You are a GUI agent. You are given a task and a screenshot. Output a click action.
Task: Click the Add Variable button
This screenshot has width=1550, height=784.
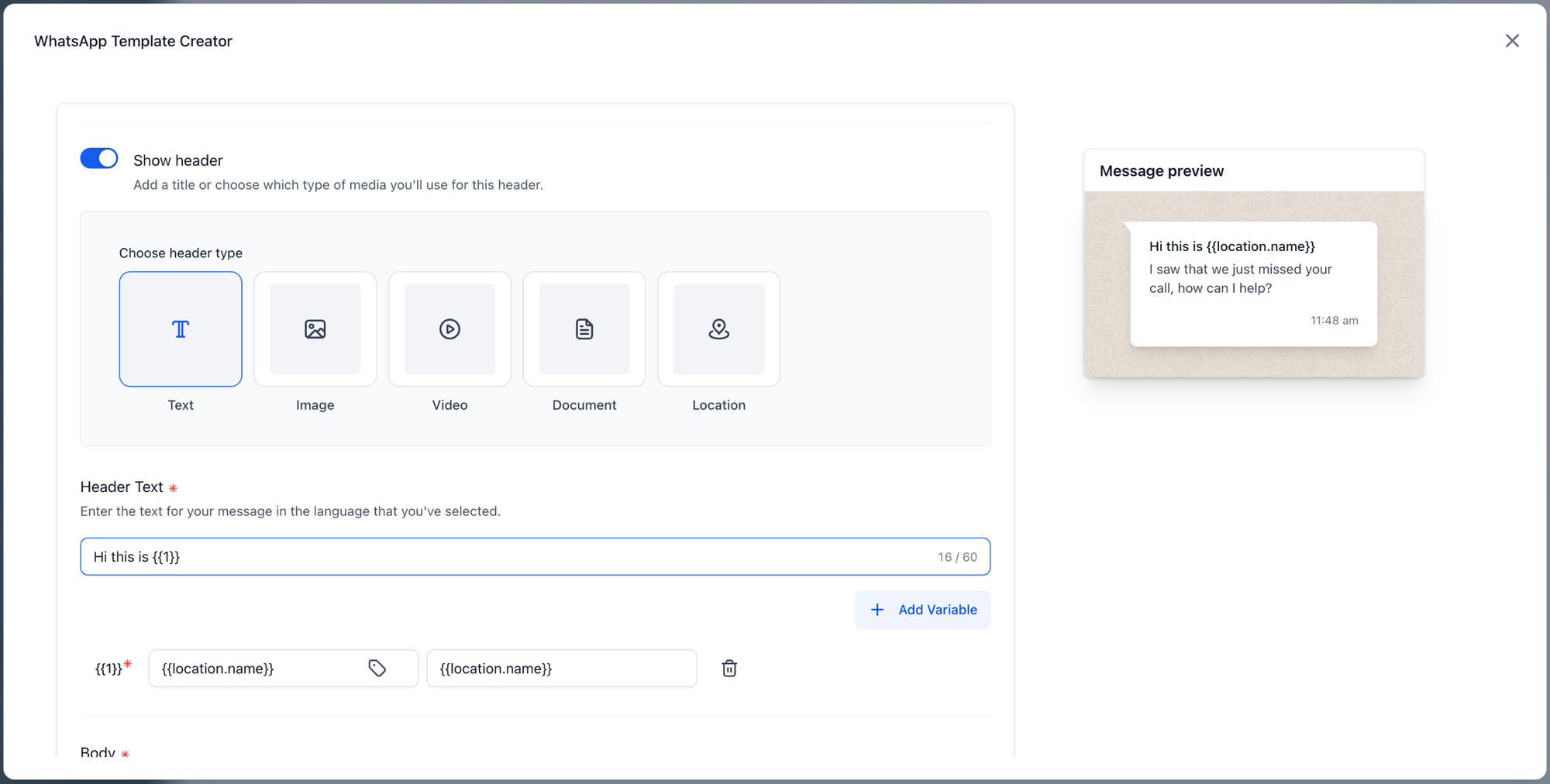coord(922,610)
